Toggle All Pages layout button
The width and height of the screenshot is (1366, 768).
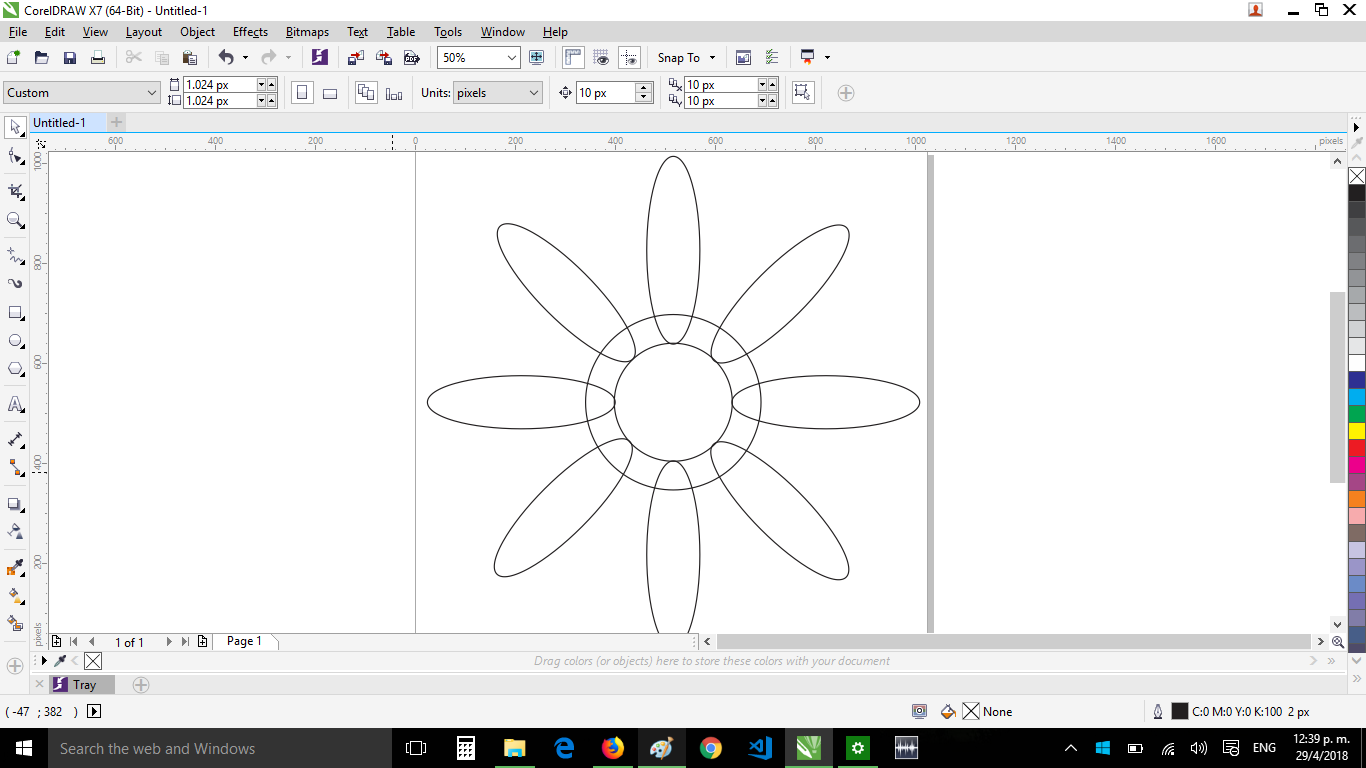click(366, 93)
